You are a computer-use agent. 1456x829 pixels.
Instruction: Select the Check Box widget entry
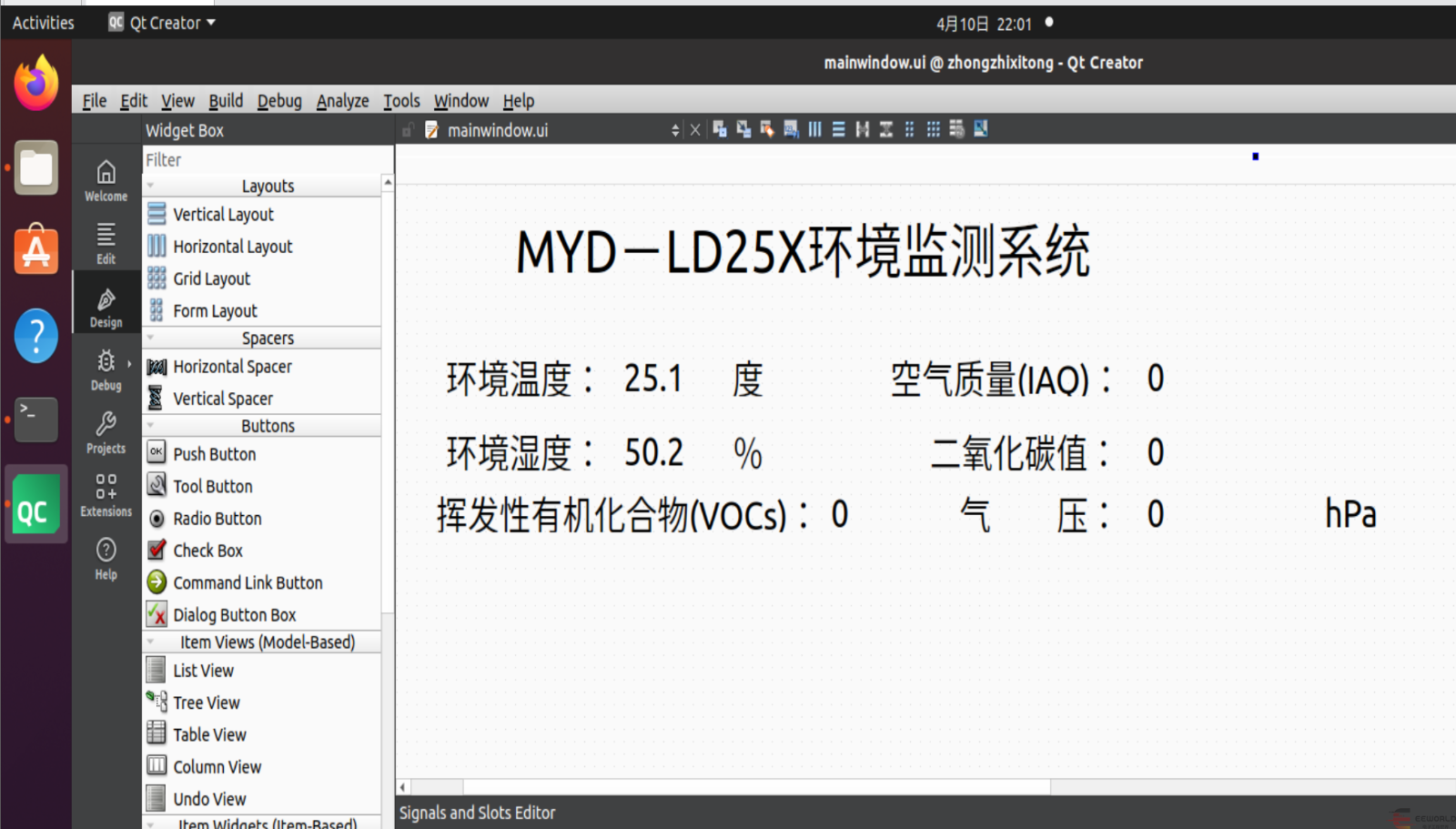click(x=207, y=551)
